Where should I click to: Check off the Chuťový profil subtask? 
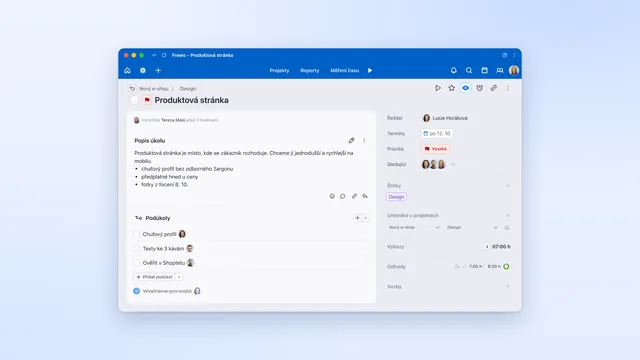click(x=137, y=234)
